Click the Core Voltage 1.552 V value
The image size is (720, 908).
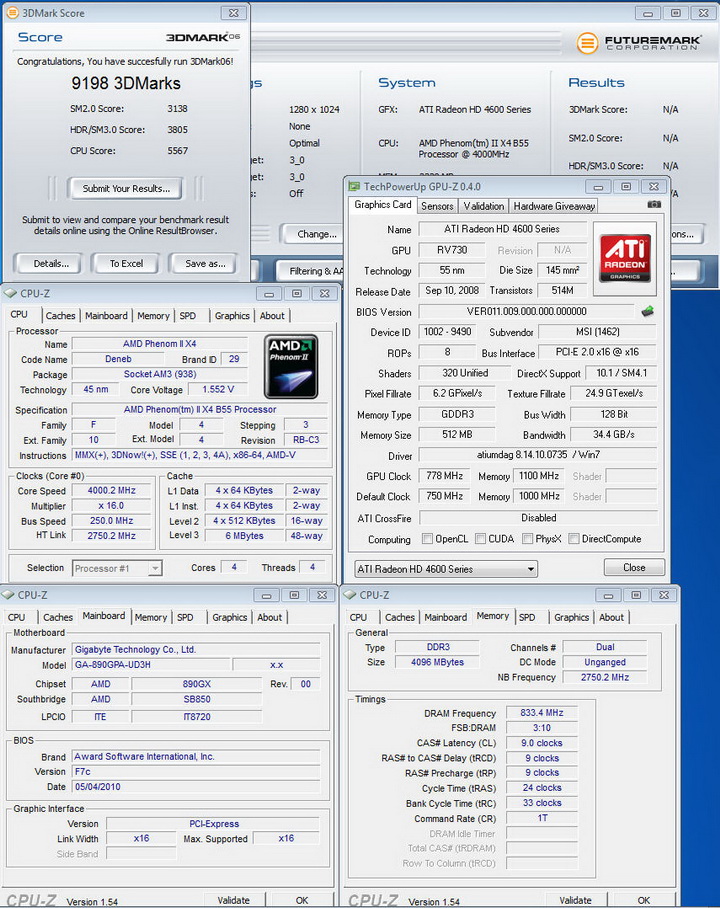point(218,389)
